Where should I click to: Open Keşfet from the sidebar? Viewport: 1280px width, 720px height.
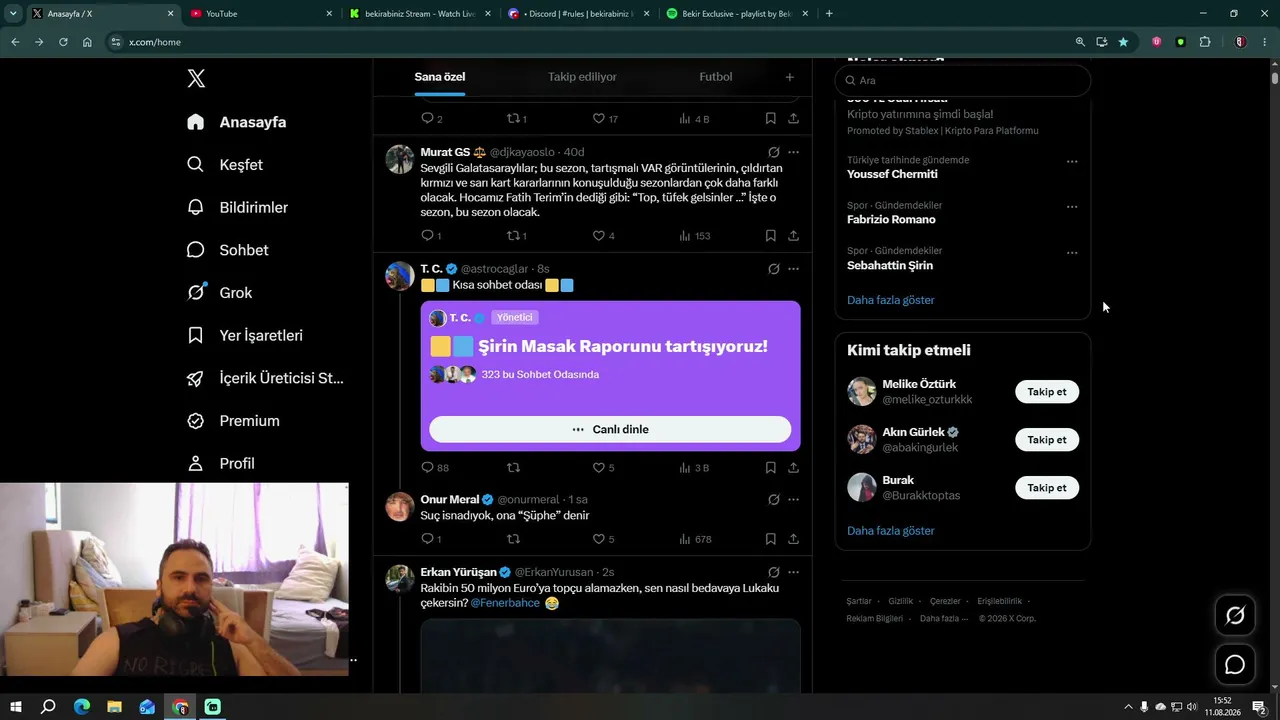[x=225, y=165]
